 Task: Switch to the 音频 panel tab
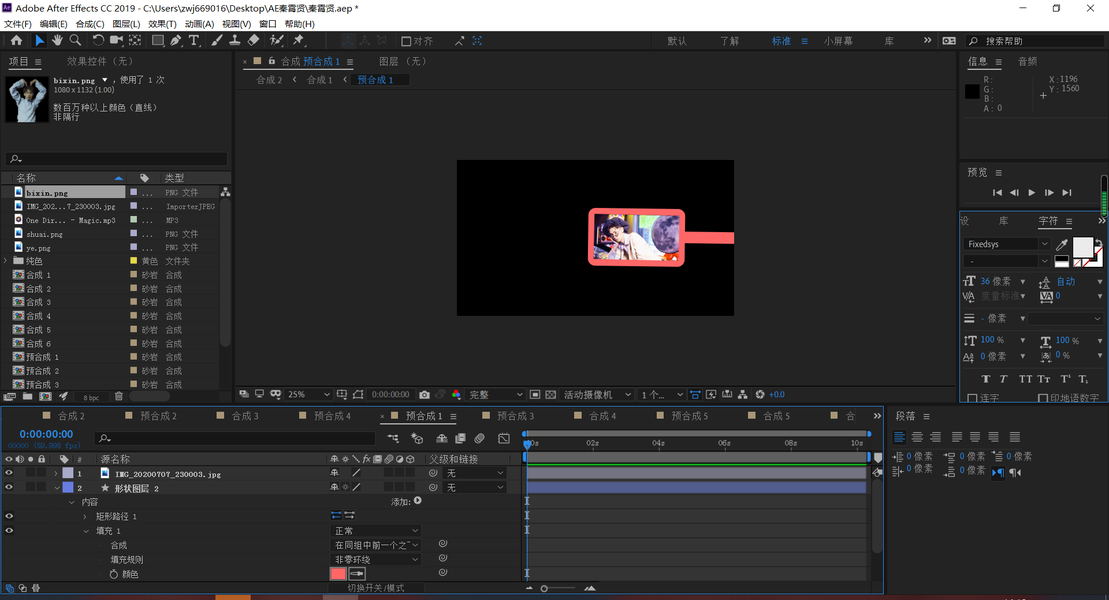click(1028, 62)
